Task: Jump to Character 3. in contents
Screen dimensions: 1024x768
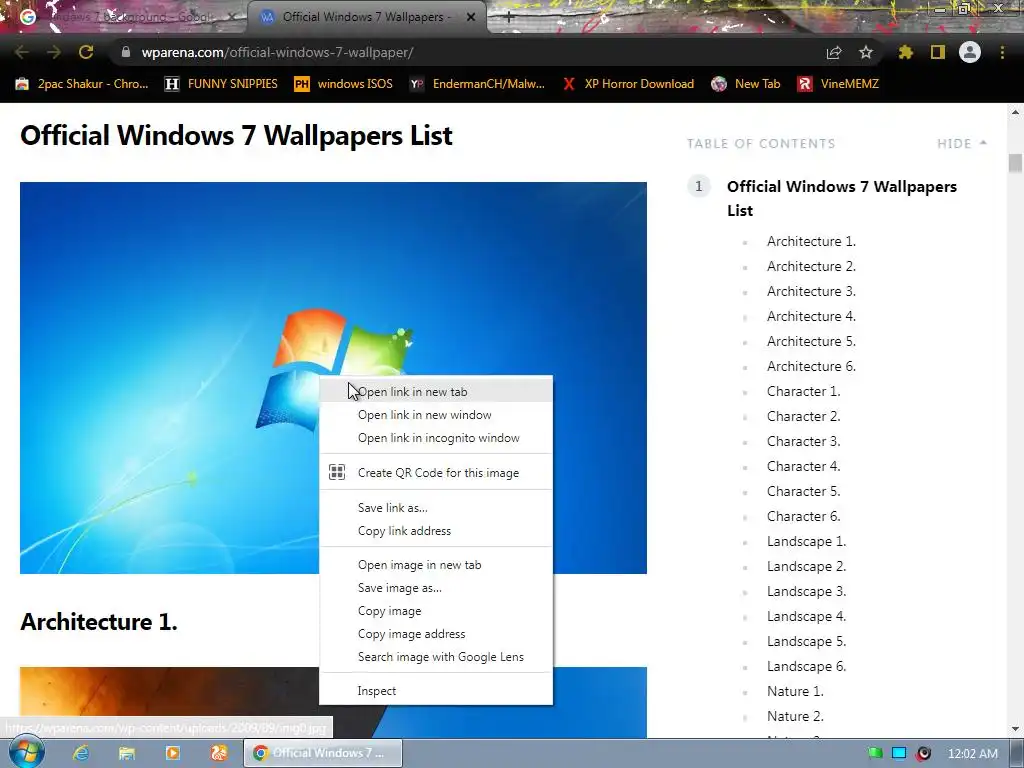Action: tap(803, 441)
